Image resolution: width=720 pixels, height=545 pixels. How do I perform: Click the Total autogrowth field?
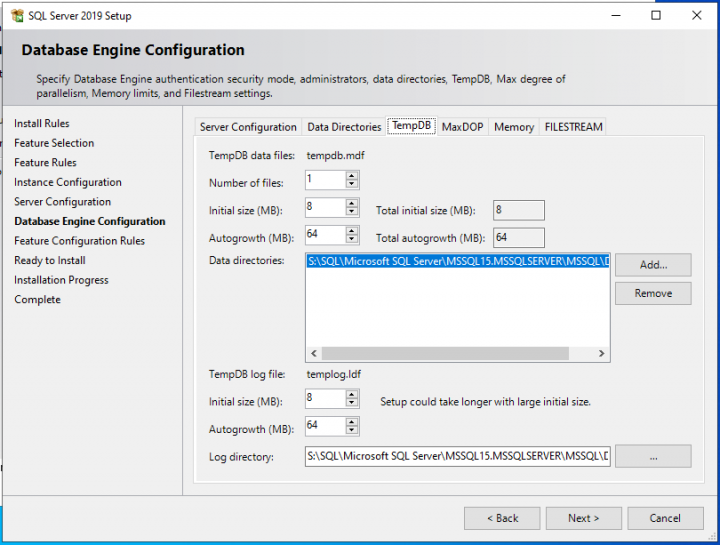(519, 238)
